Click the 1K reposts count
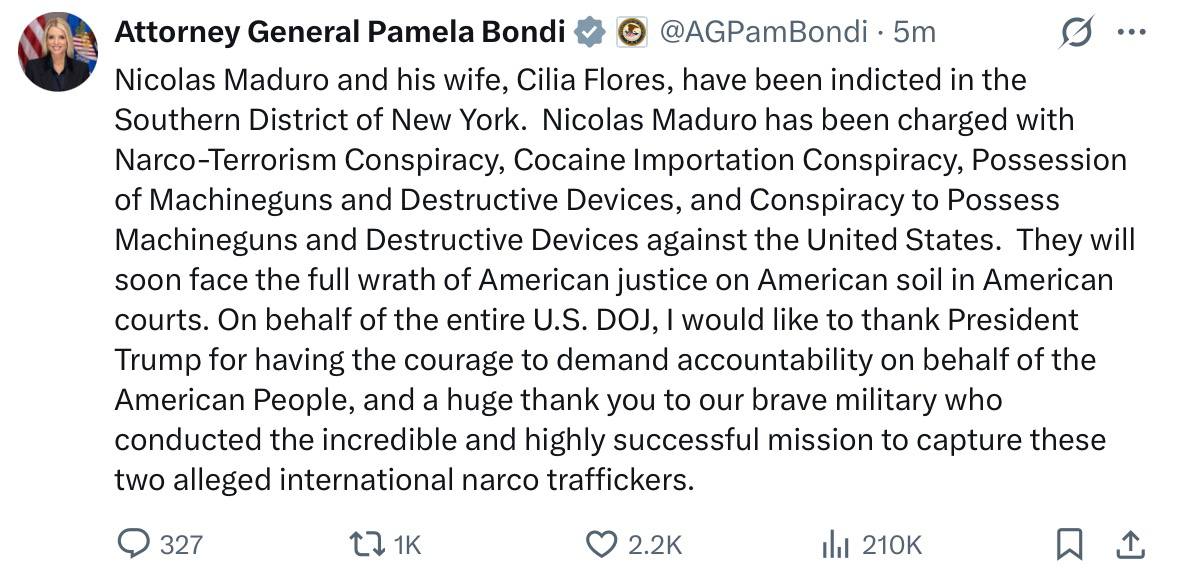 [x=407, y=544]
